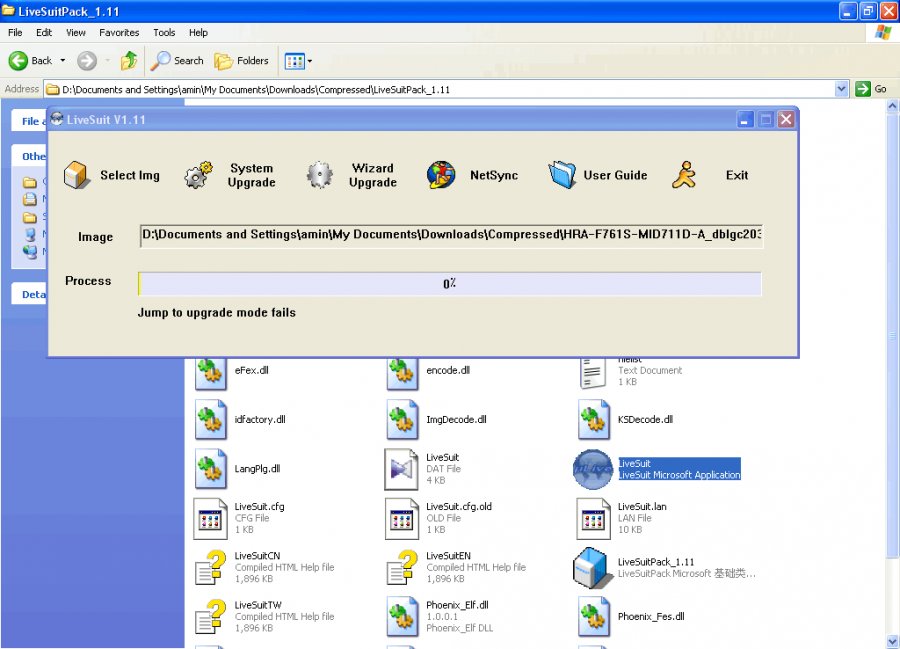Click the System Upgrade gear icon
The width and height of the screenshot is (900, 649).
point(198,174)
